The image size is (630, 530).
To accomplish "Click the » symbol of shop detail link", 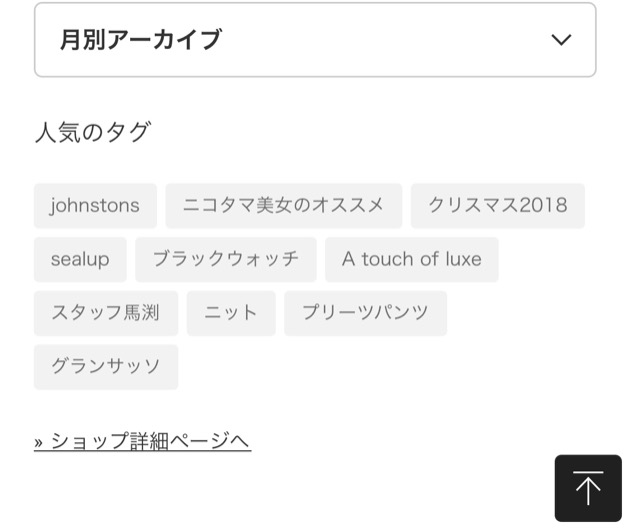I will [39, 443].
